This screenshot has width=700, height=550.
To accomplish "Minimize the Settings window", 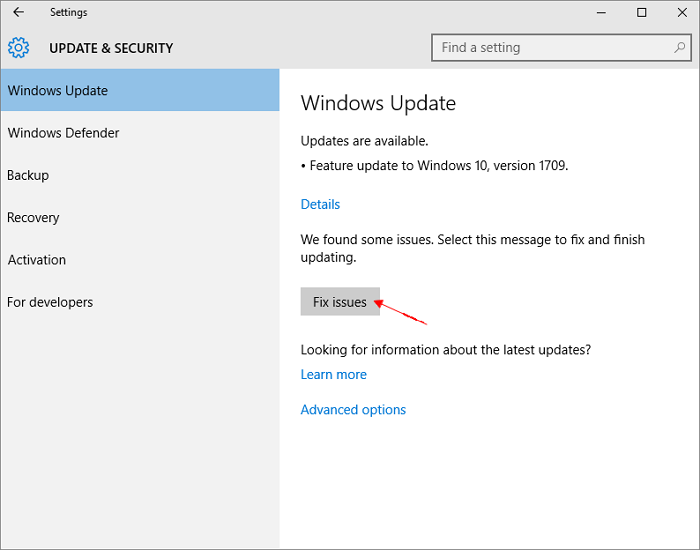I will [601, 12].
